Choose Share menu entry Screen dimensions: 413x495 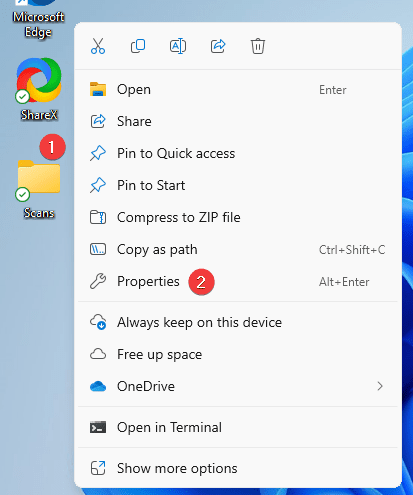pyautogui.click(x=238, y=121)
